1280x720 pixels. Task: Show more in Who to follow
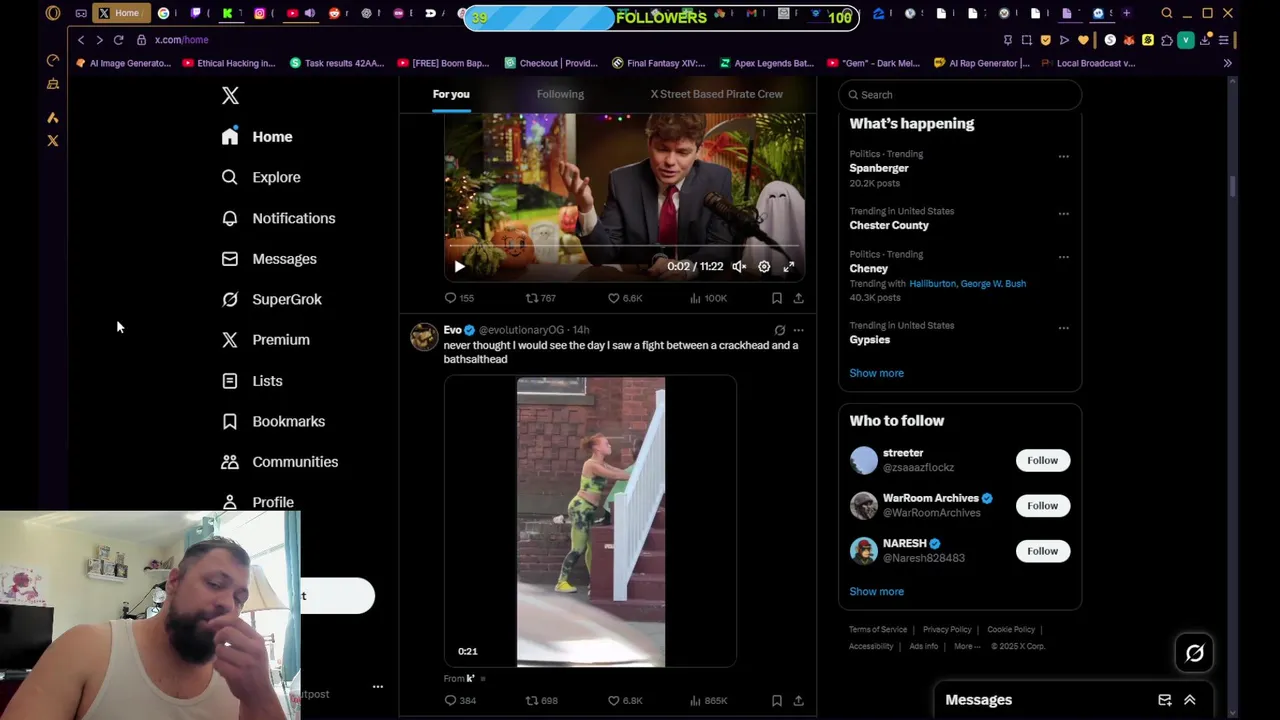[x=876, y=591]
